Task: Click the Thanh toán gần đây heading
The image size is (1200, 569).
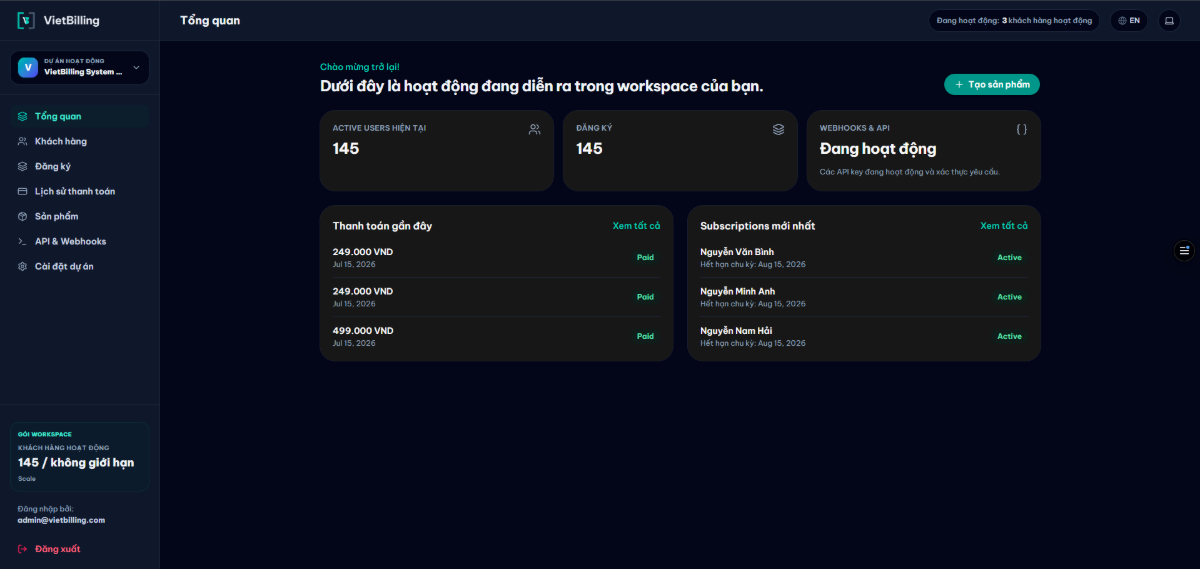Action: click(x=382, y=226)
